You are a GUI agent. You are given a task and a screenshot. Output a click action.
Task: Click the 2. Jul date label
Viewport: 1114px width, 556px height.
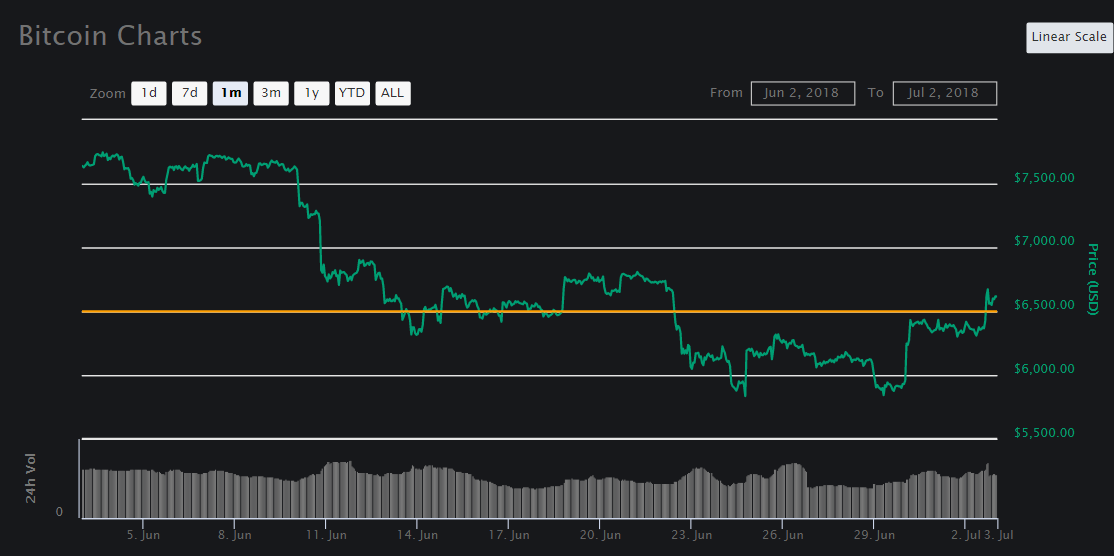tap(965, 534)
